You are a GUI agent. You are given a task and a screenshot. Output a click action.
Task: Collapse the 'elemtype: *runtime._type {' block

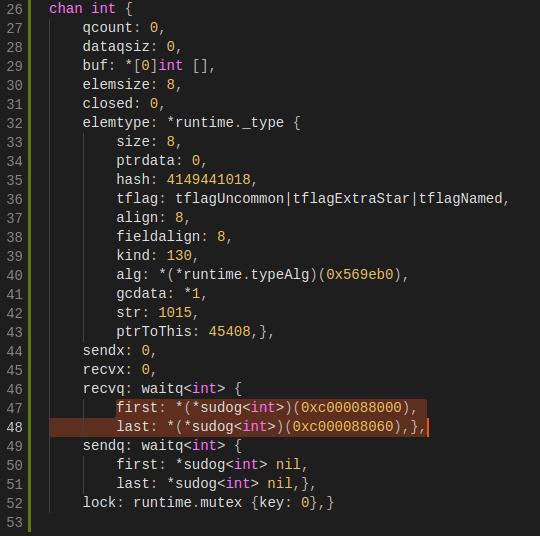coord(191,123)
